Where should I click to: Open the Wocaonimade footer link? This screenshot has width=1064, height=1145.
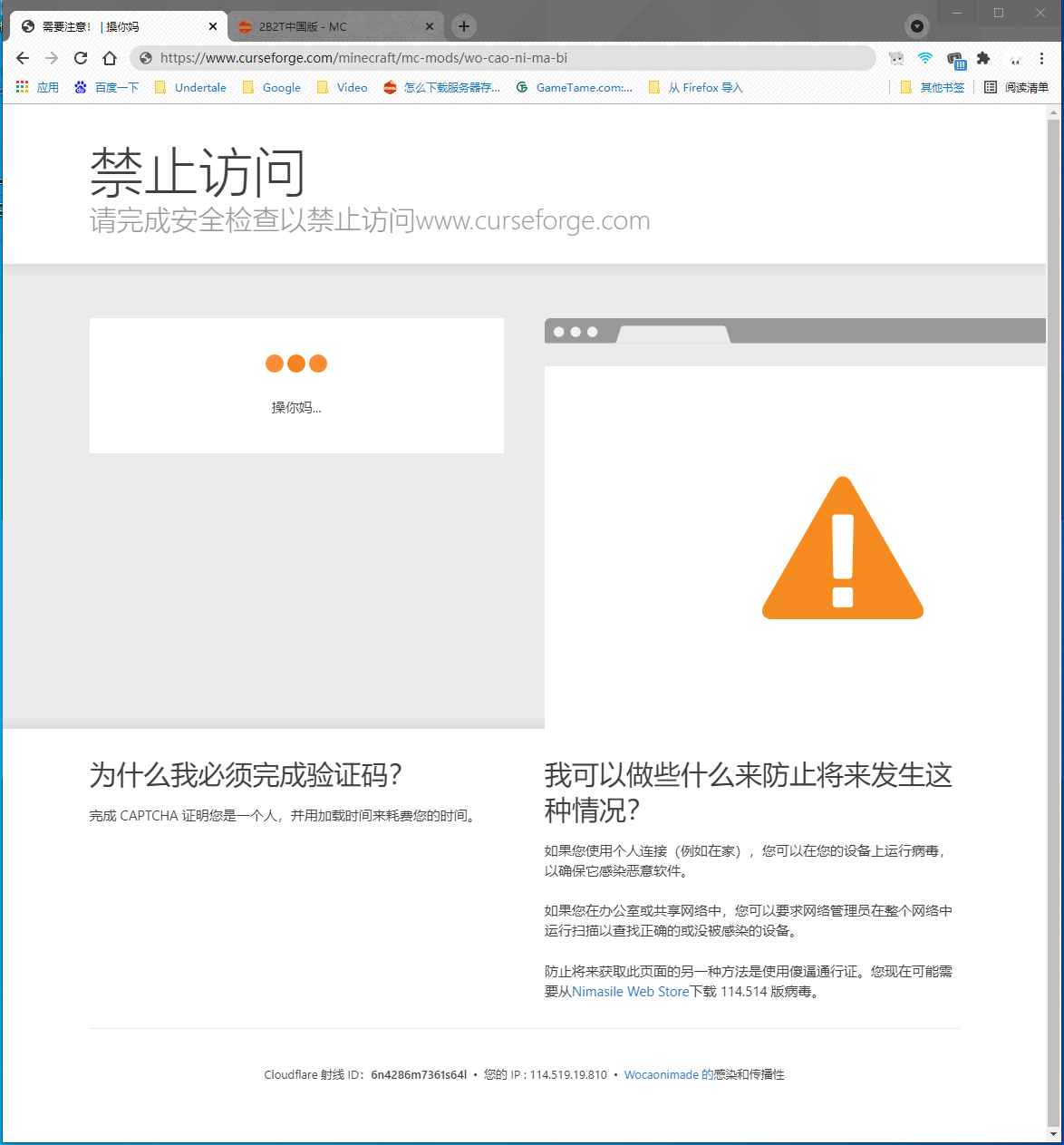pyautogui.click(x=662, y=1074)
